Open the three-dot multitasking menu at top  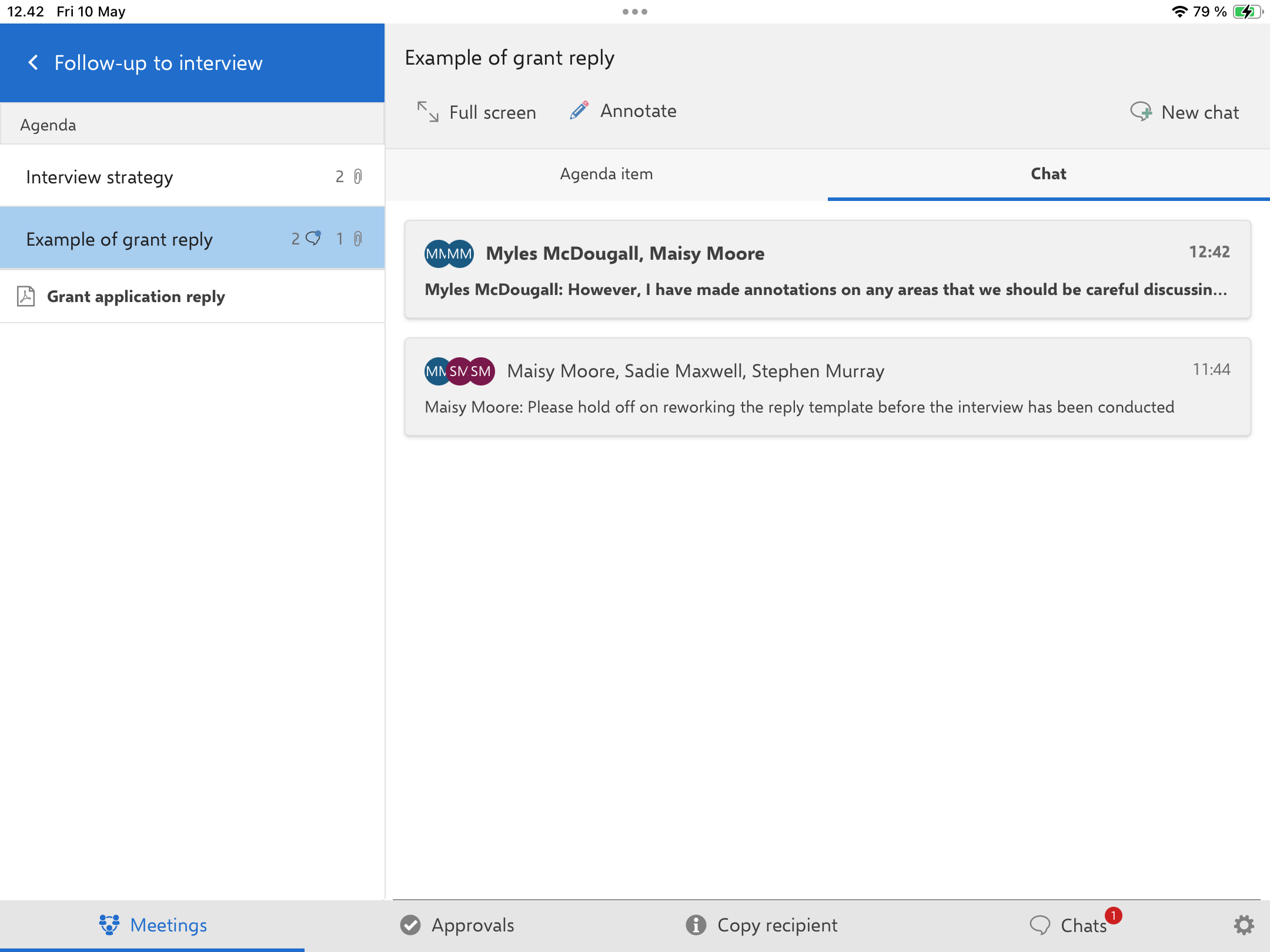click(635, 12)
